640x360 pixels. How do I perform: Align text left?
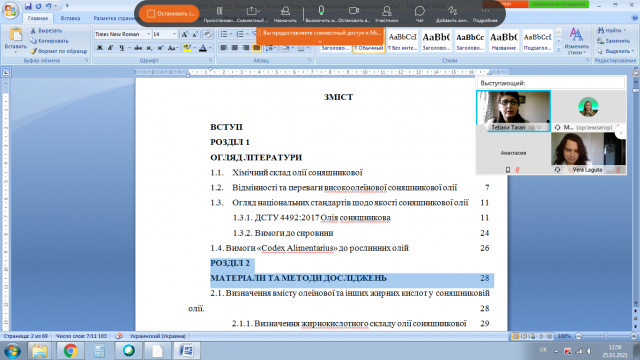click(224, 48)
